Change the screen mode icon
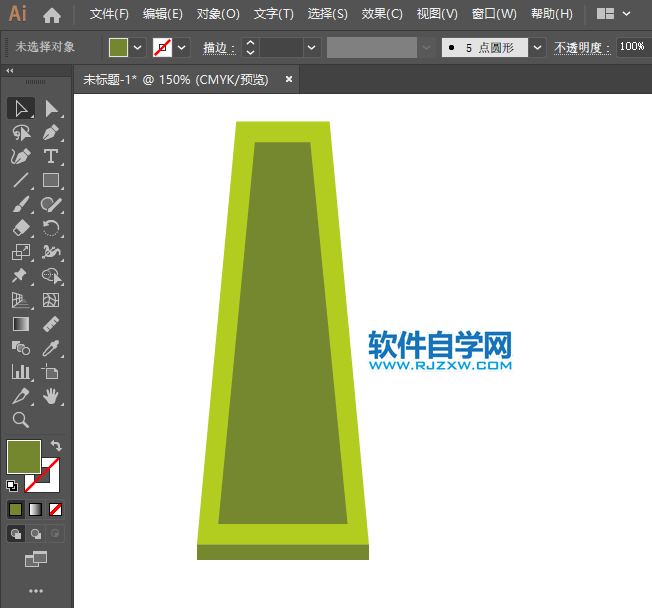The width and height of the screenshot is (652, 608). pos(36,559)
